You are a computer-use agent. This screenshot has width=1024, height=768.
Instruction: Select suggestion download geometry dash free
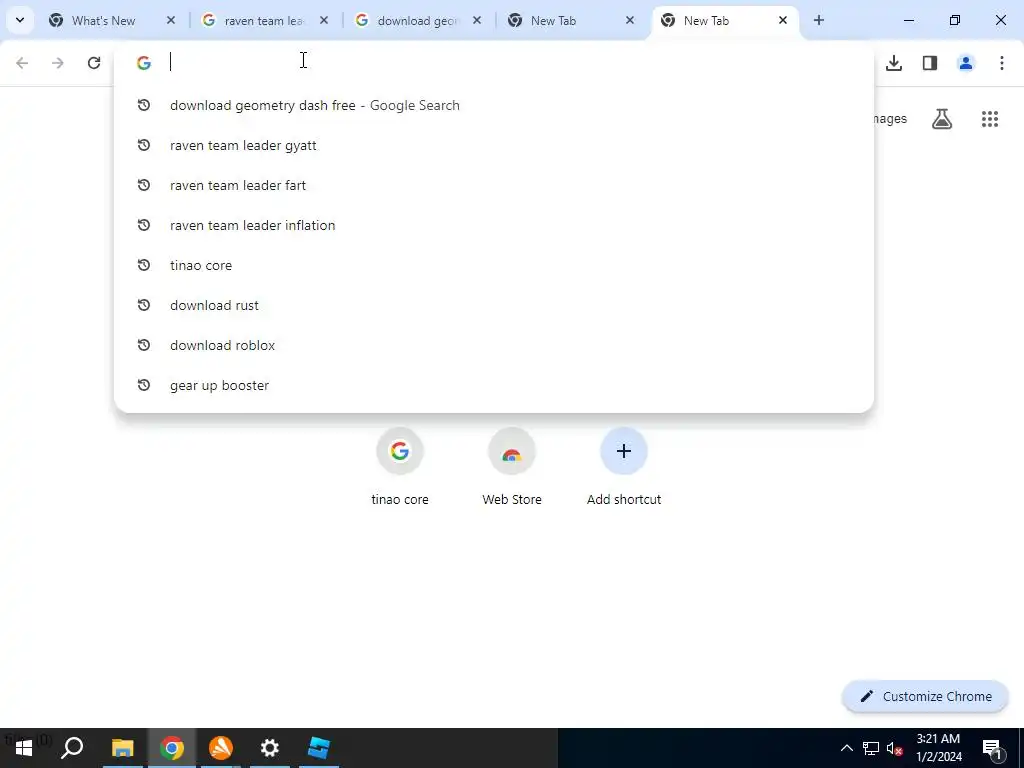[x=494, y=105]
